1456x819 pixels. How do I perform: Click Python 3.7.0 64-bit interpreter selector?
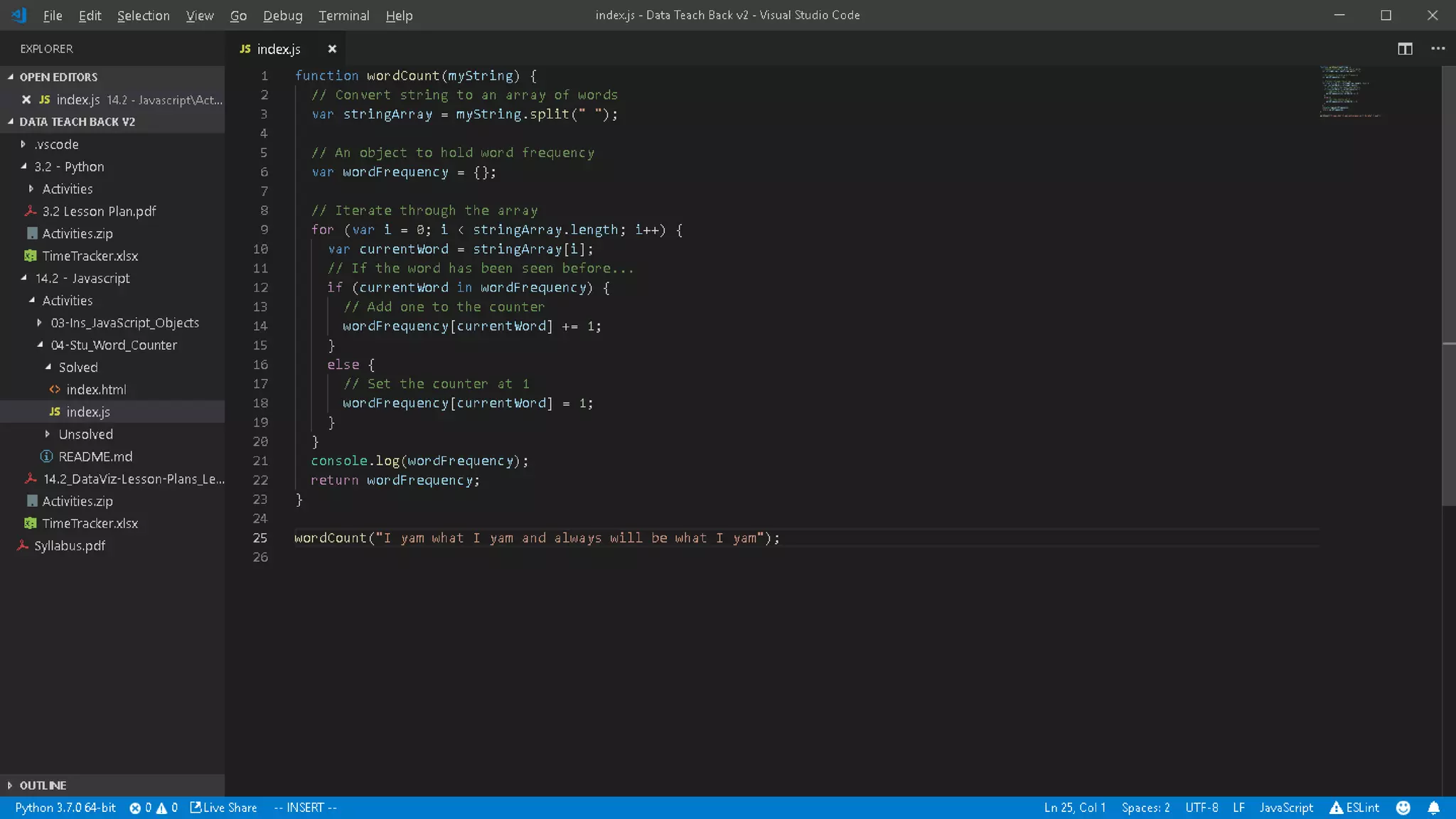(65, 808)
